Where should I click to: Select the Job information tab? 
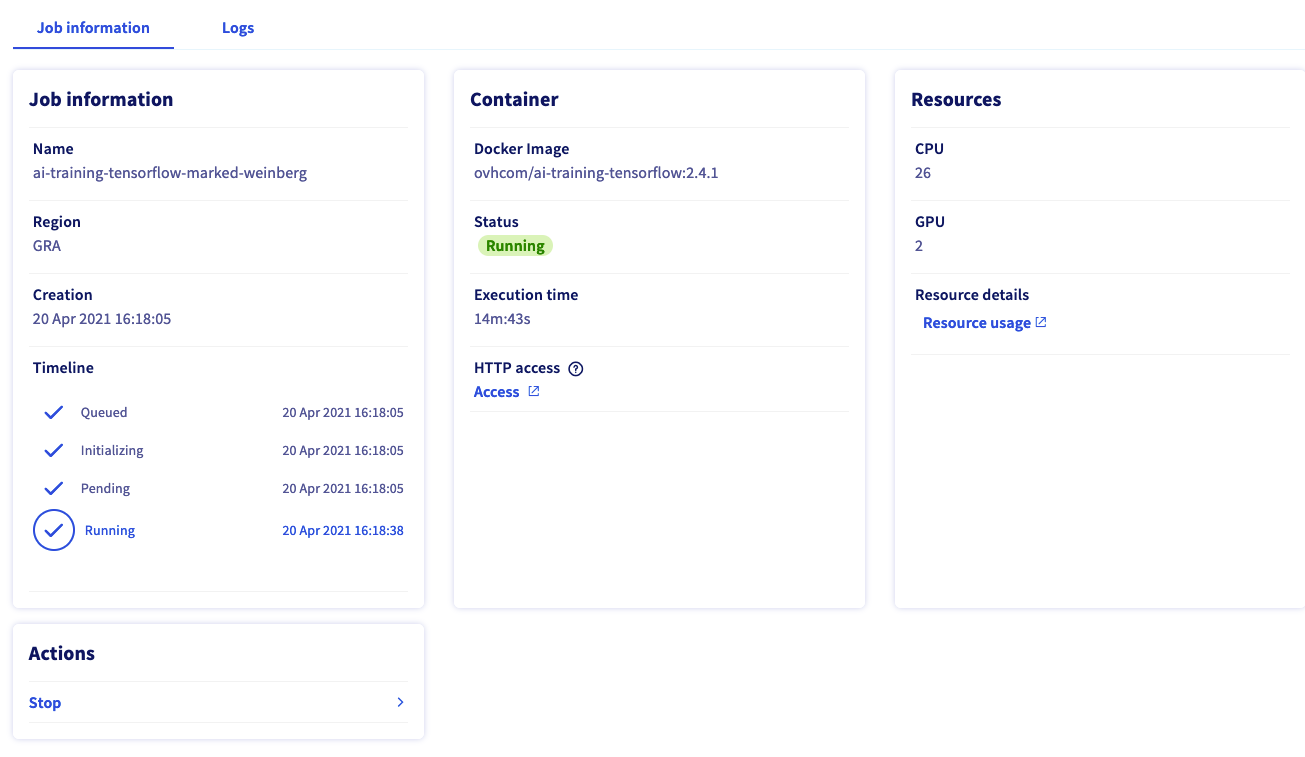(93, 28)
